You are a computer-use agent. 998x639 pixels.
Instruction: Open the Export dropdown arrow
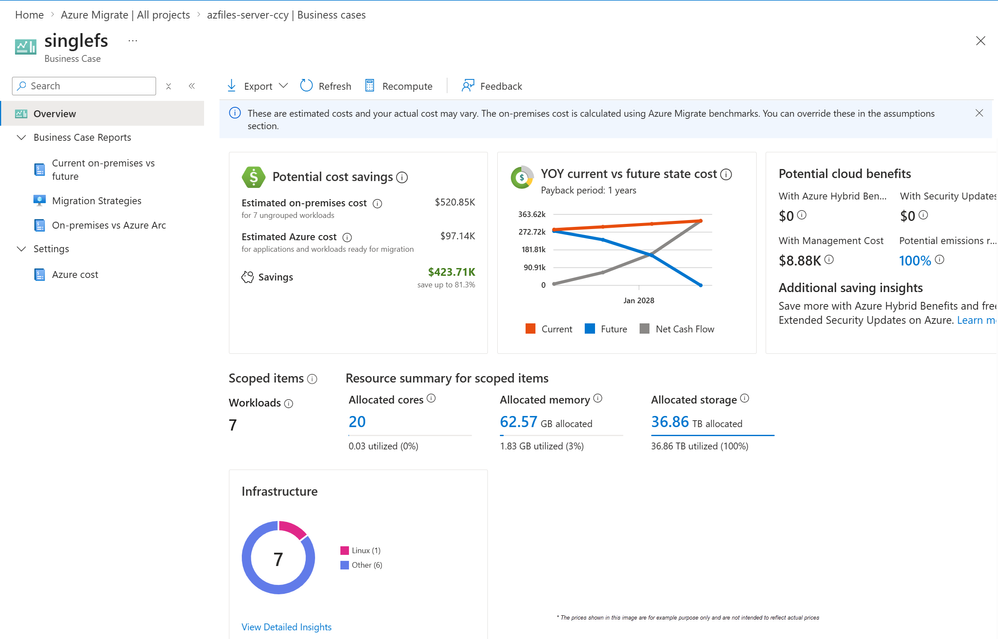click(x=283, y=86)
